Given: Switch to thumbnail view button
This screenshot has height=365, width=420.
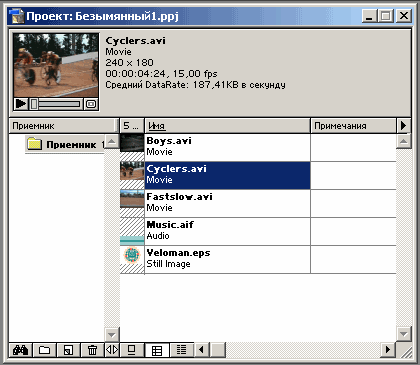Looking at the screenshot, I should 157,350.
